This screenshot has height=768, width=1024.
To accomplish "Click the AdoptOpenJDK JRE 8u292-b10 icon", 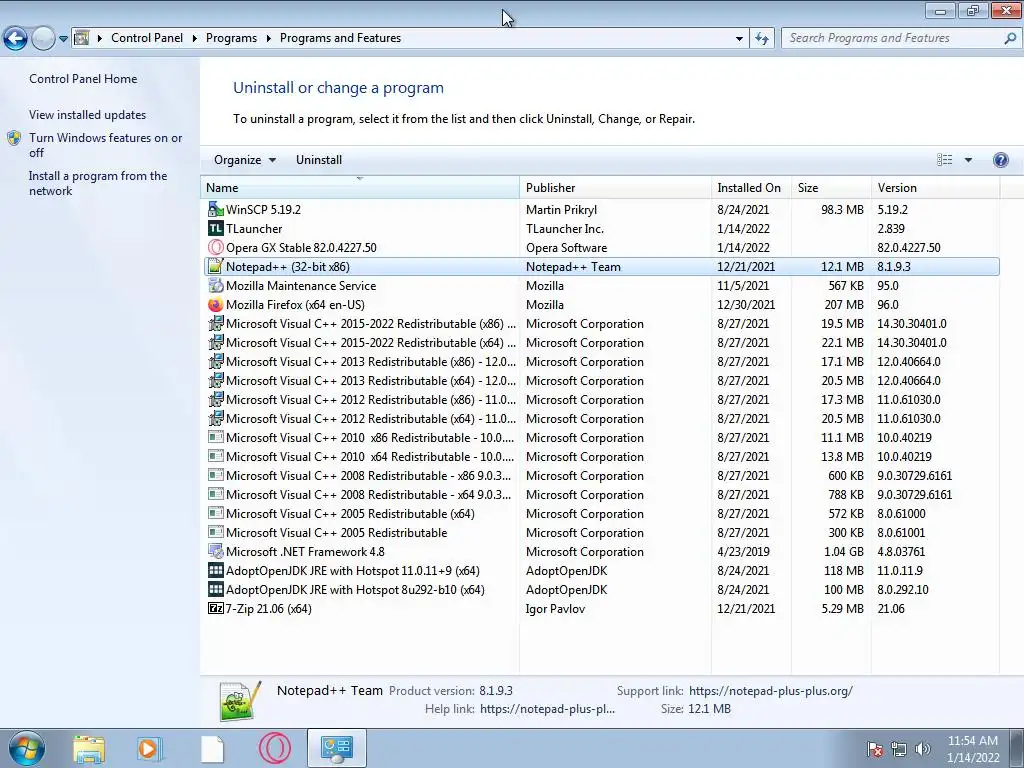I will point(216,589).
